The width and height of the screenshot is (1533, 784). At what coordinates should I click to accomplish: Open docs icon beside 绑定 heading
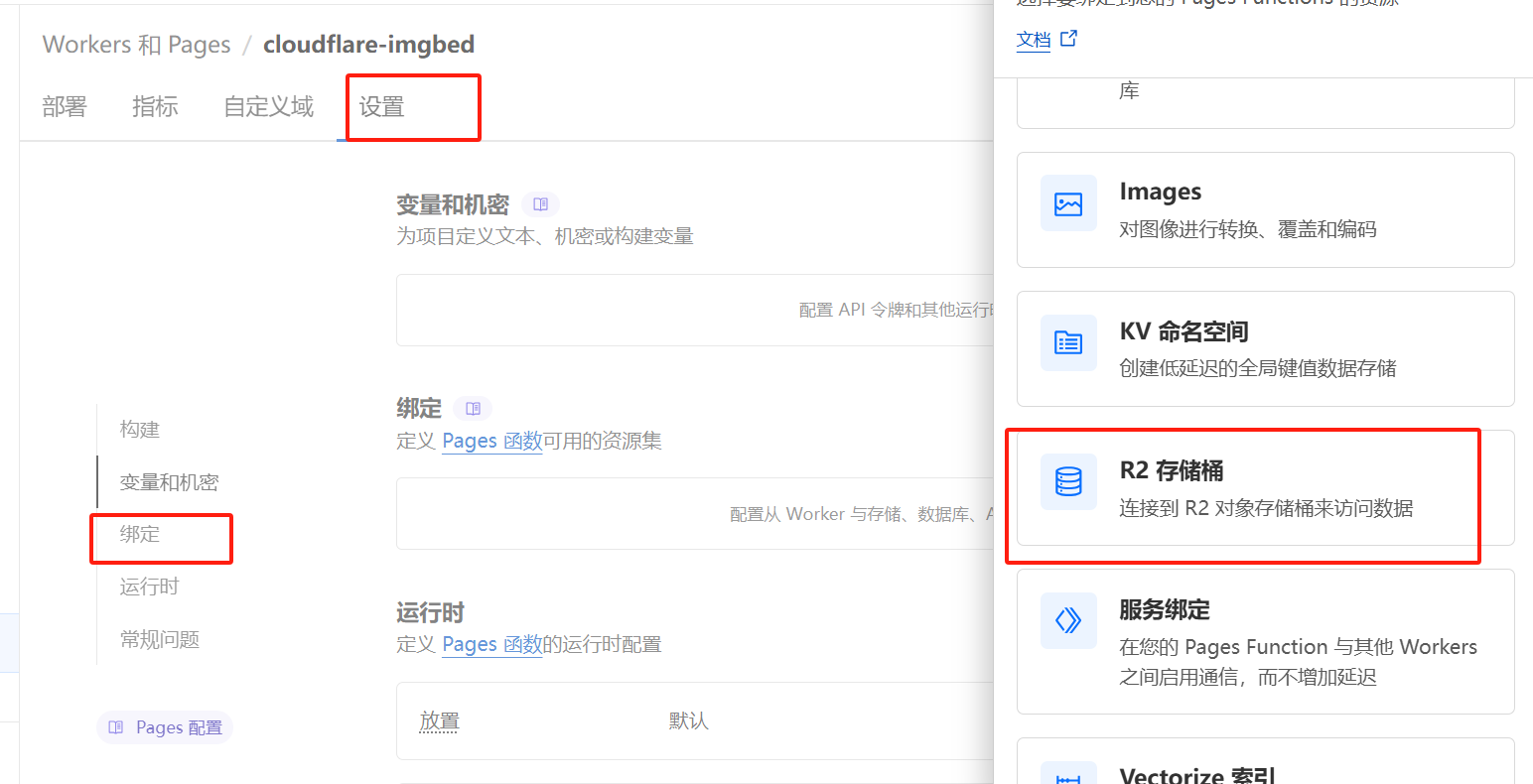coord(473,408)
